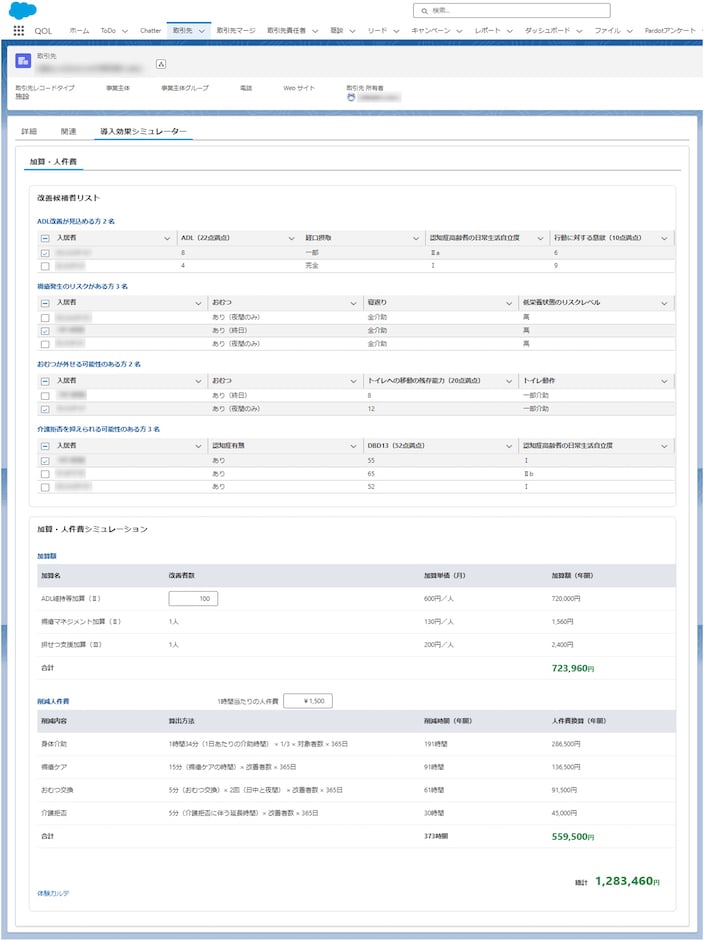
Task: Uncheck the resident row with ADL score 8
Action: click(45, 253)
